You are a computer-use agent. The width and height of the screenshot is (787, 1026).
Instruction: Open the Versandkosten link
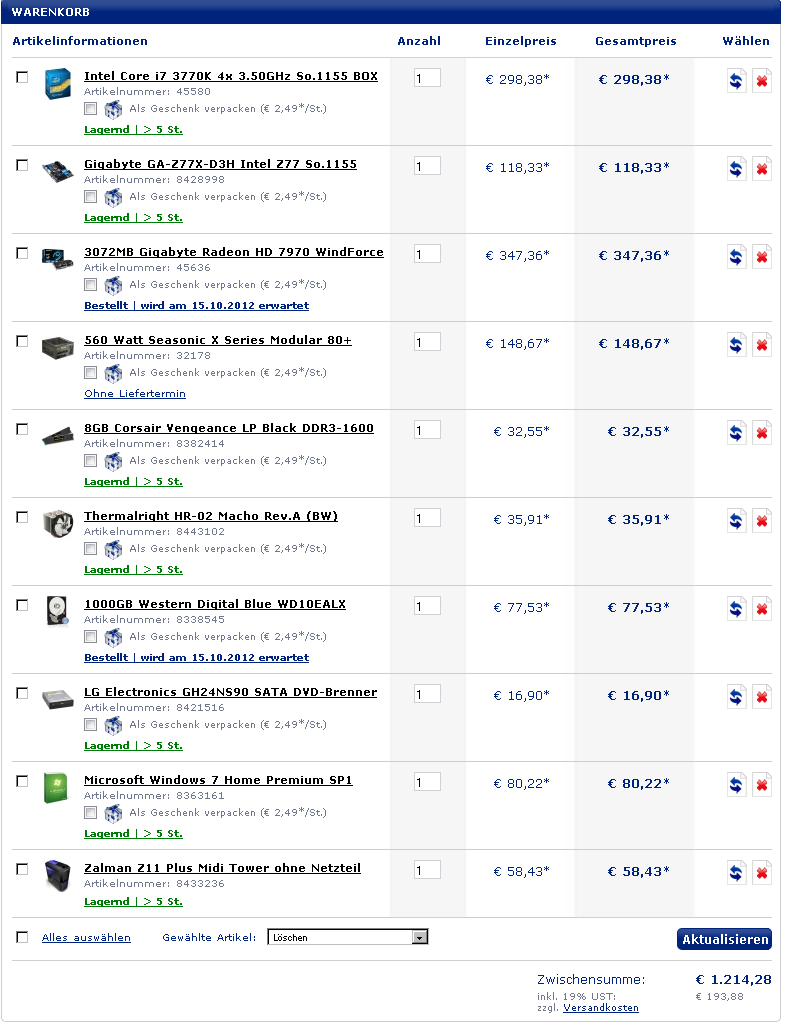pos(600,1008)
